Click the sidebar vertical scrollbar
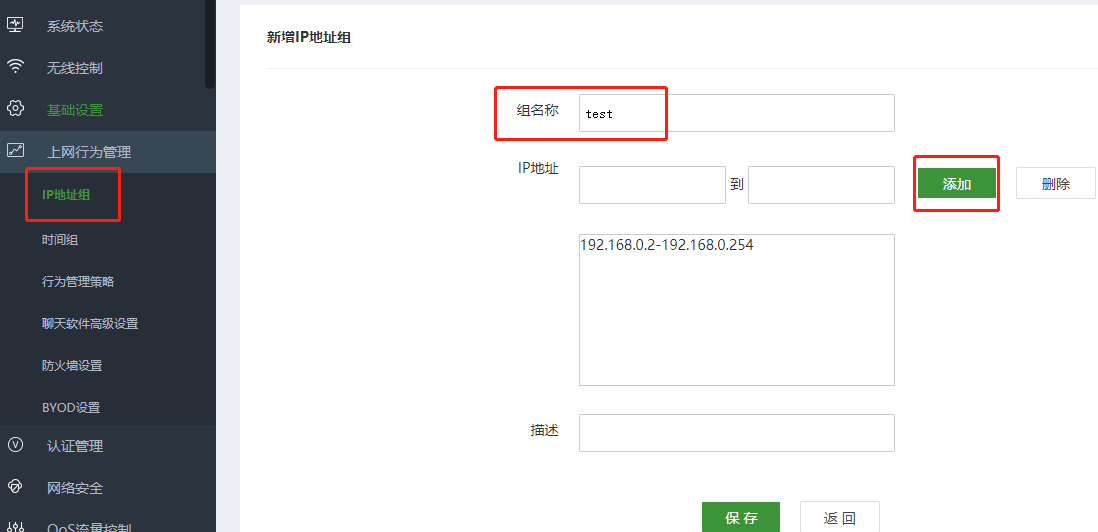The height and width of the screenshot is (532, 1098). (x=209, y=43)
